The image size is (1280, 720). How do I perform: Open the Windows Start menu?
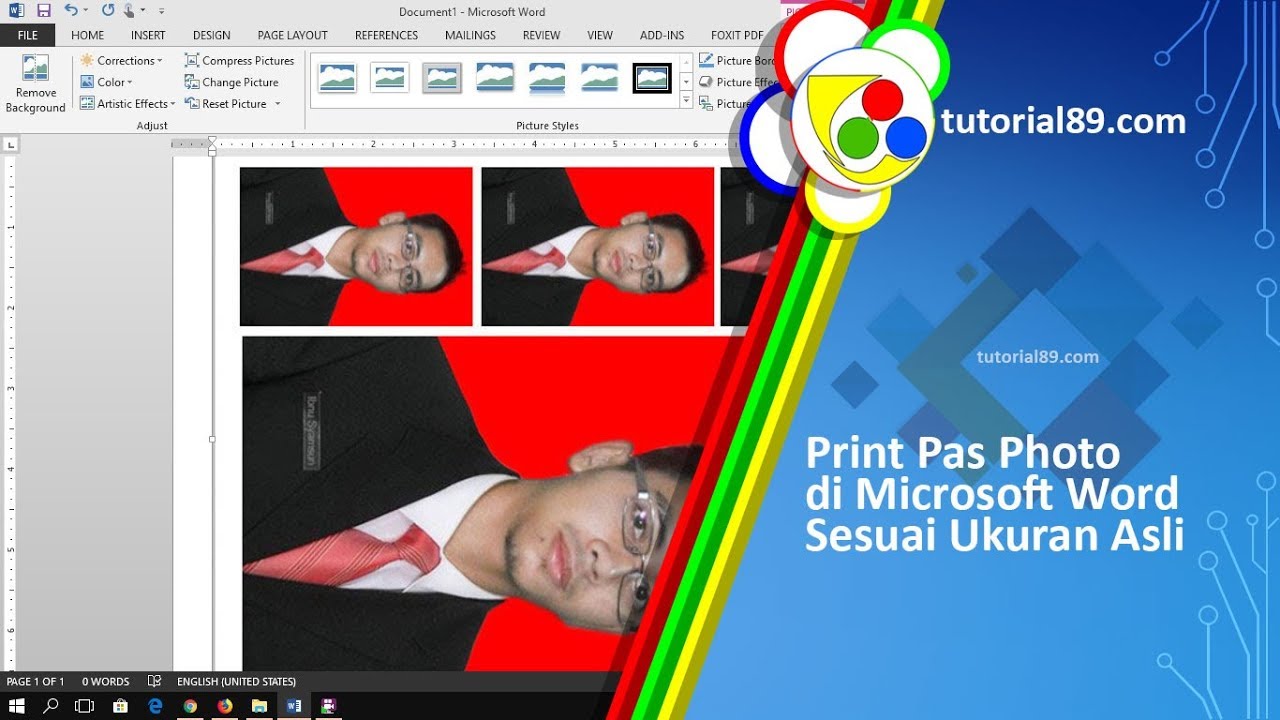[17, 706]
